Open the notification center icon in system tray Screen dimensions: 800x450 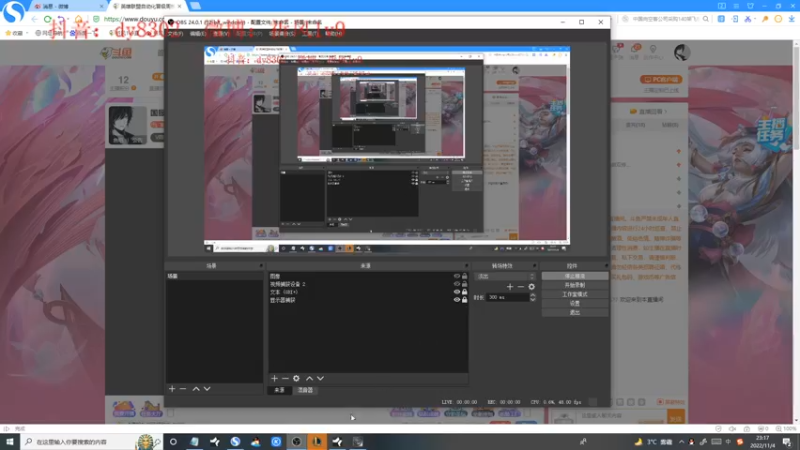[x=787, y=442]
